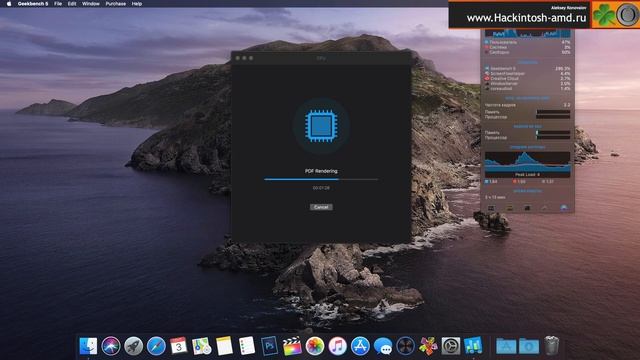Click the www.Hackintosh-amd.ru link banner

click(527, 18)
